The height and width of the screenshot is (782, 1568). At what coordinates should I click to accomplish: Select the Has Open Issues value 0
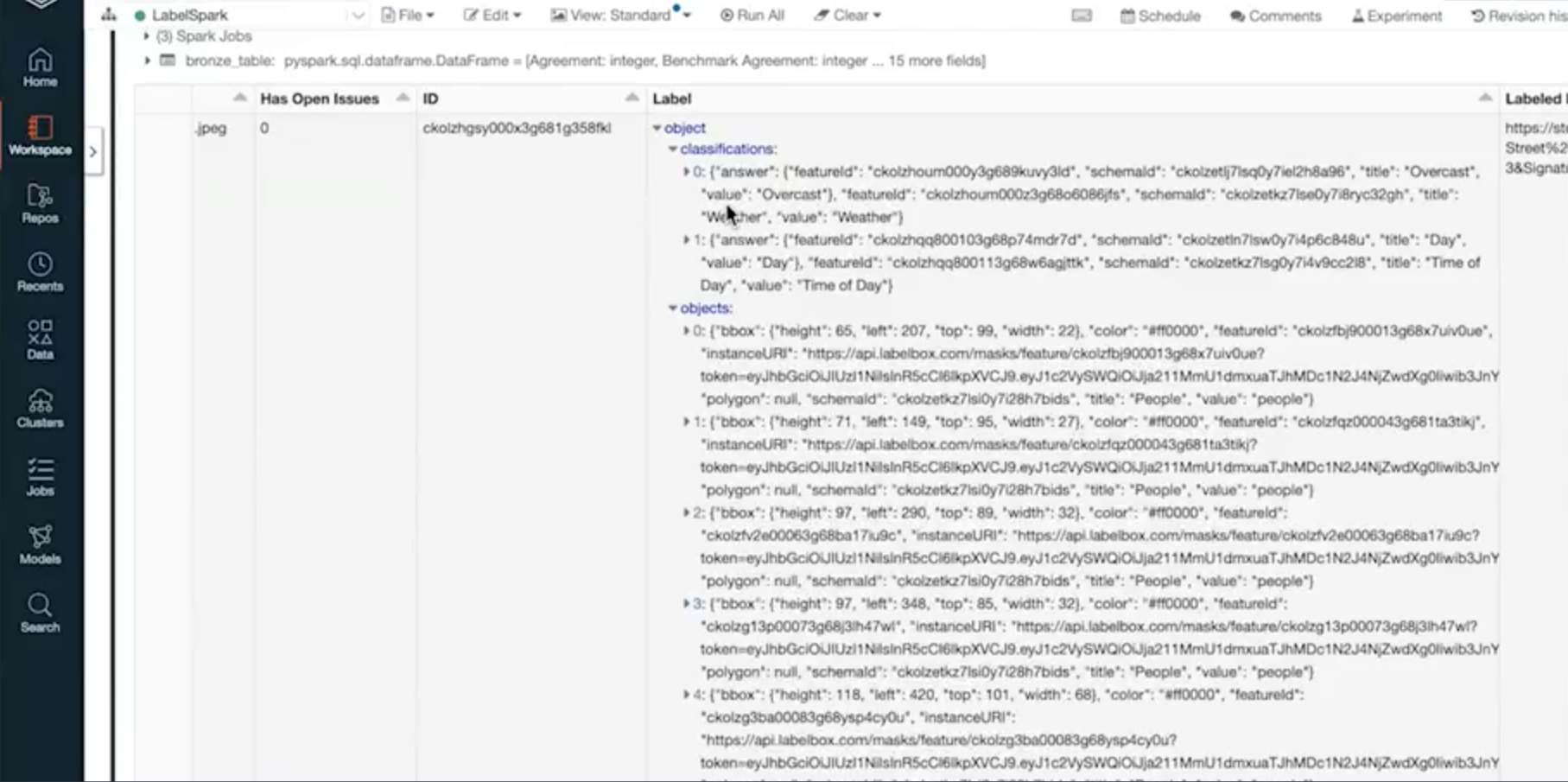pyautogui.click(x=264, y=128)
